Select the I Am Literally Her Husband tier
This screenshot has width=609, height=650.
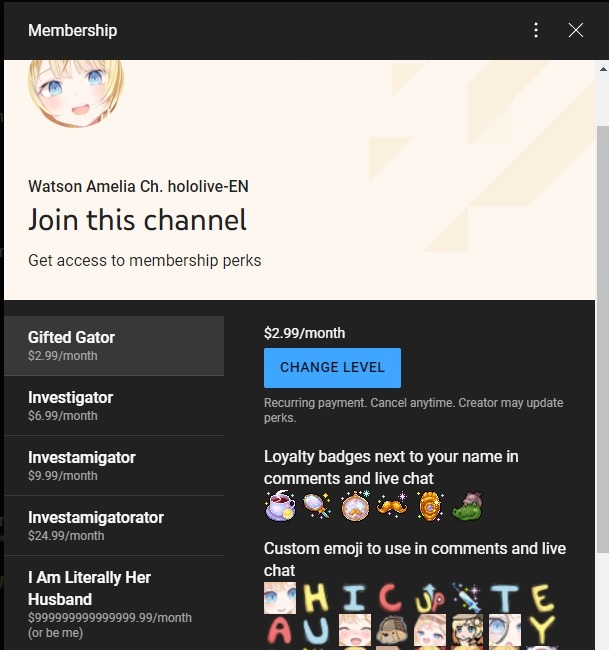coord(114,603)
